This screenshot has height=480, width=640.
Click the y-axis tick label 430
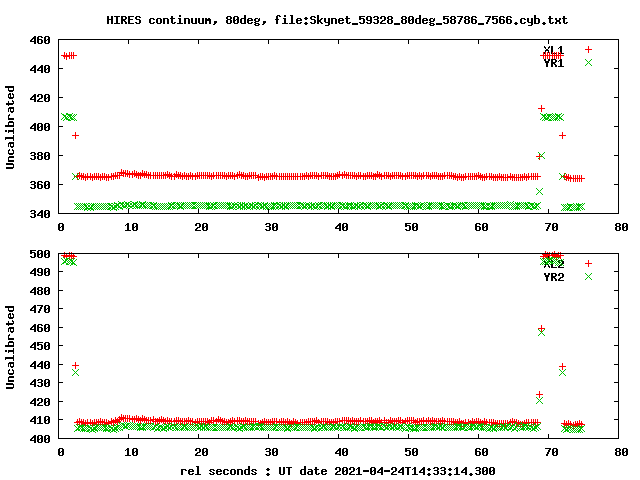[40, 383]
